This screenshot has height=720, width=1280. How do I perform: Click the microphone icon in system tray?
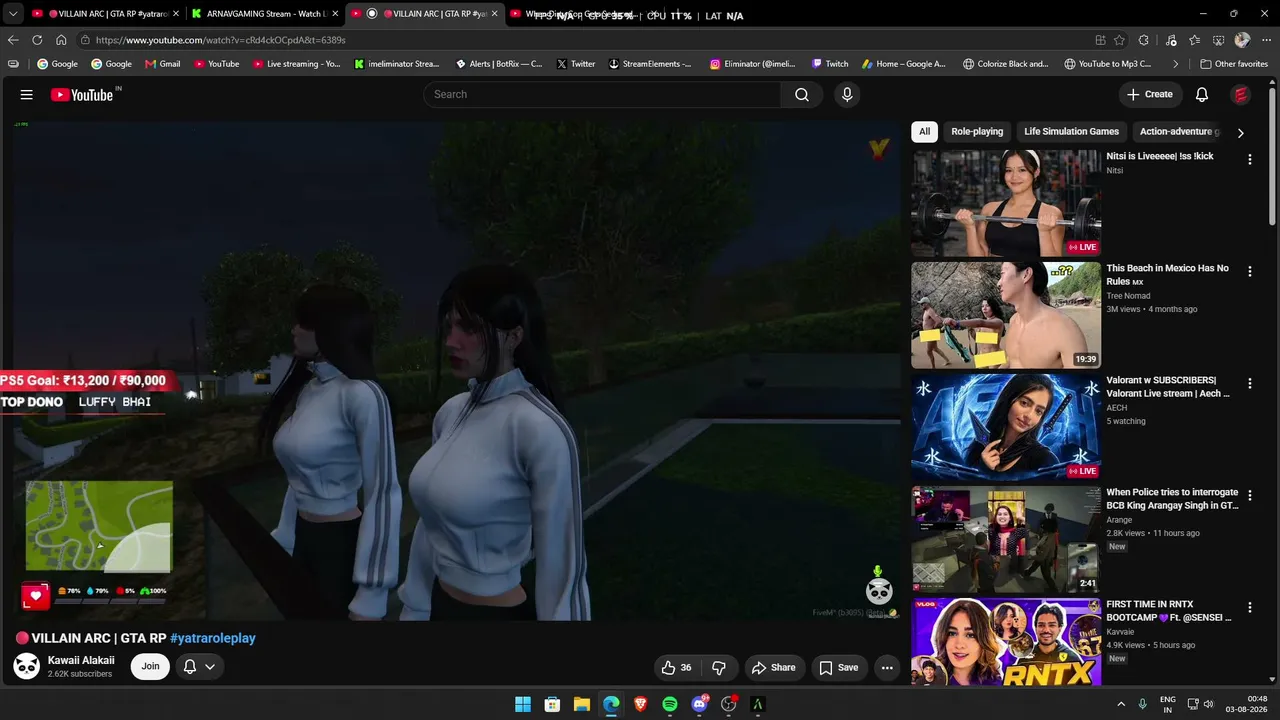click(x=1143, y=704)
